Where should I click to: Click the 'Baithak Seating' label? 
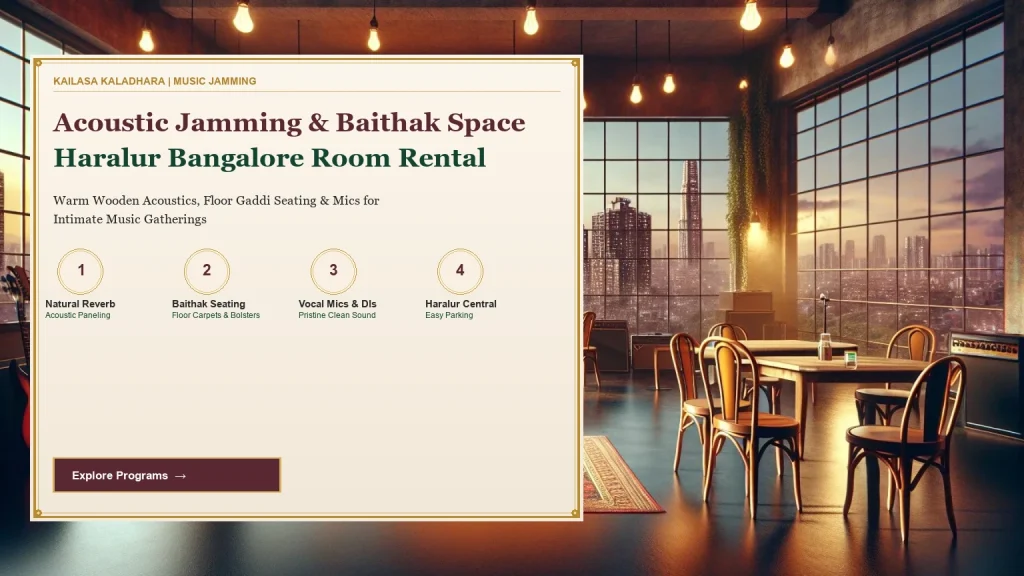(208, 304)
